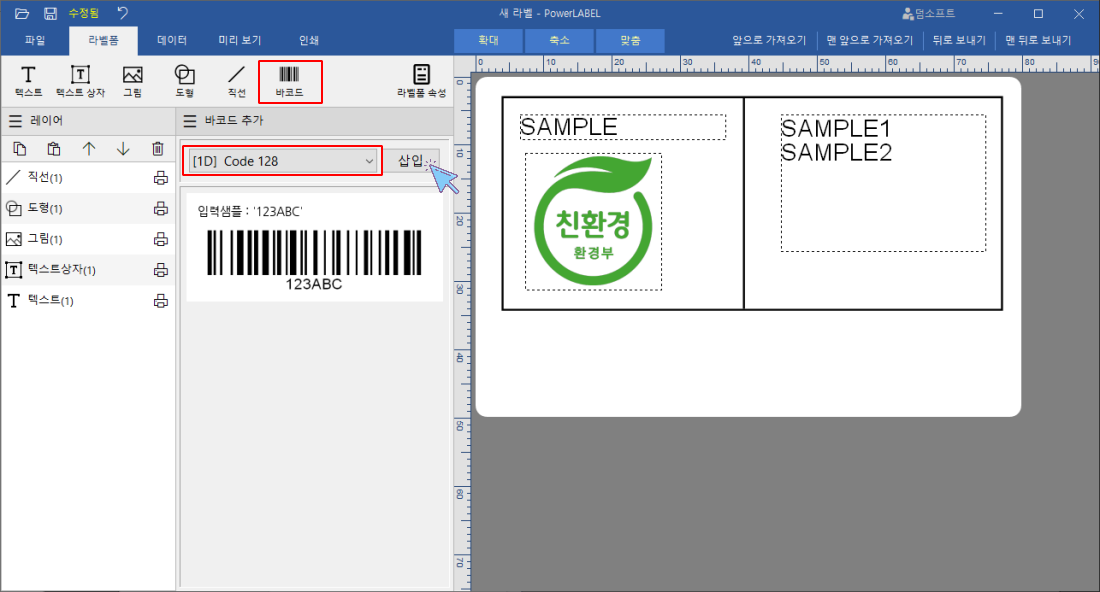
Task: Toggle print icon for 그림(1) layer
Action: click(x=160, y=239)
